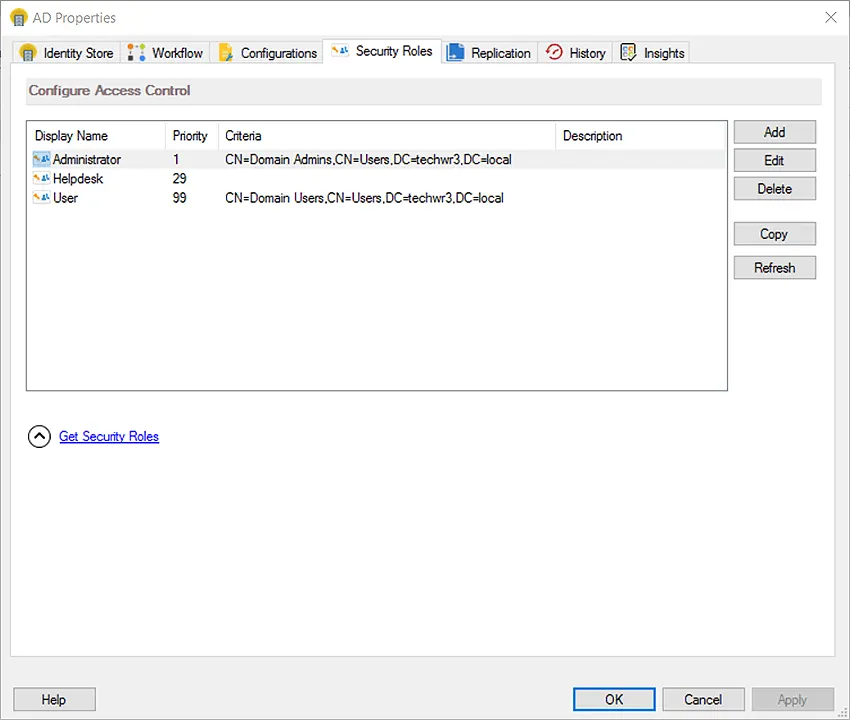Click the Identity Store tab icon
The height and width of the screenshot is (720, 850).
[x=28, y=53]
